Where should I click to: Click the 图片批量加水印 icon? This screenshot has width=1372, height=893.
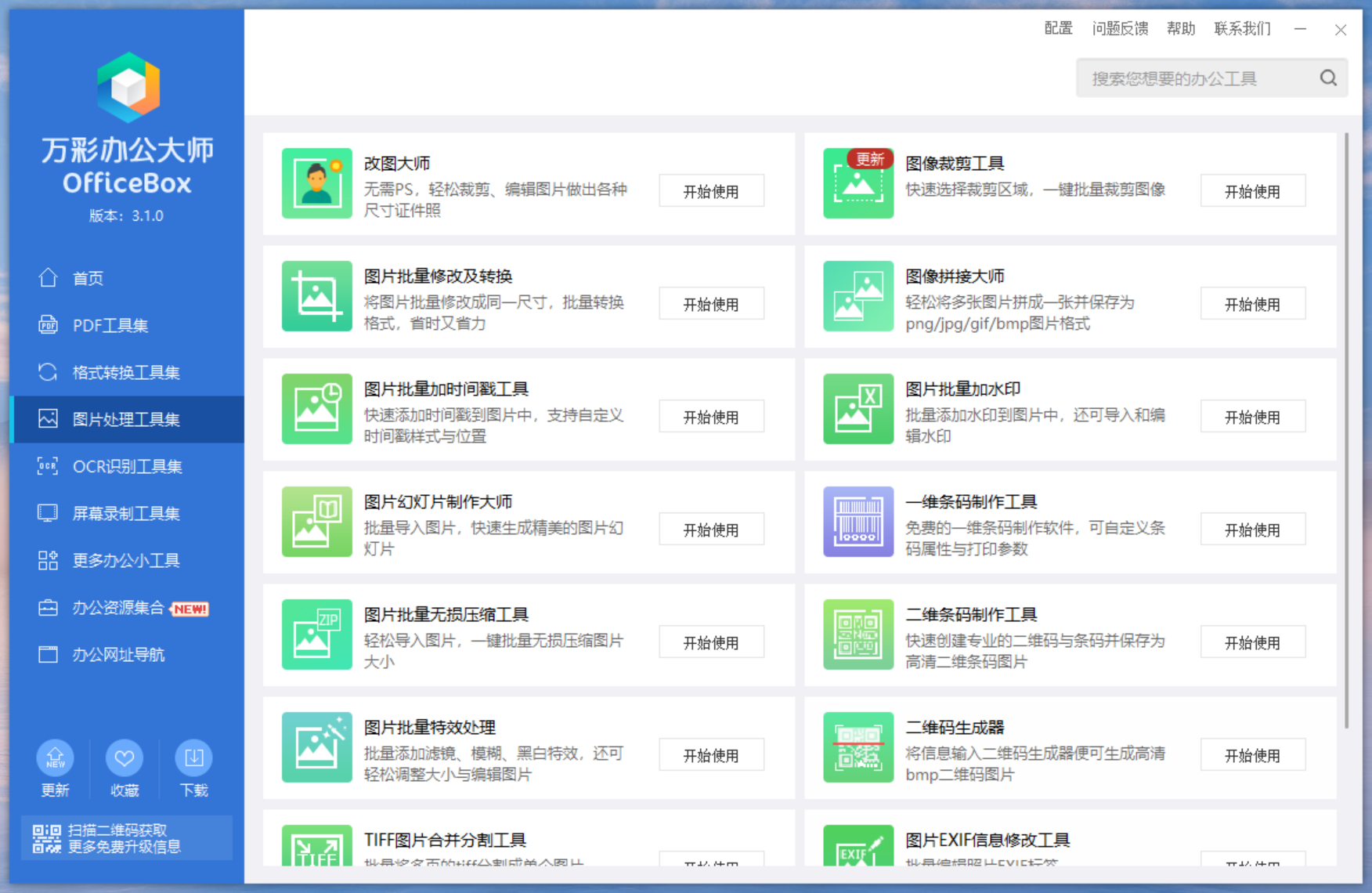pos(858,409)
